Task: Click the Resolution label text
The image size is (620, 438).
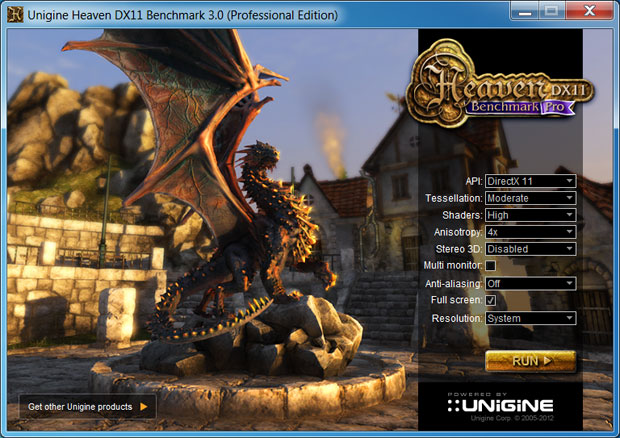Action: (457, 318)
